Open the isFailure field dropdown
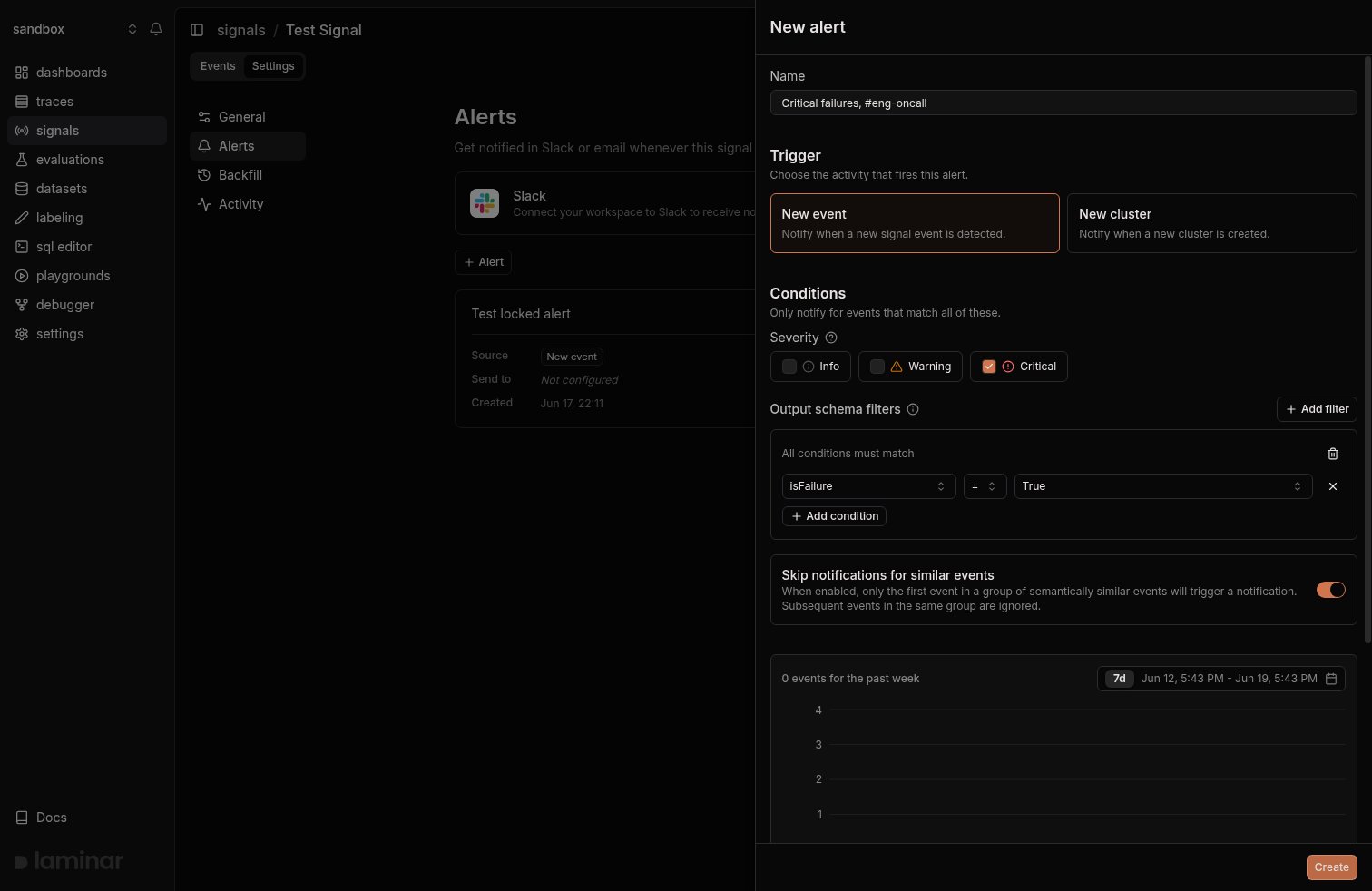The image size is (1372, 891). coord(868,486)
